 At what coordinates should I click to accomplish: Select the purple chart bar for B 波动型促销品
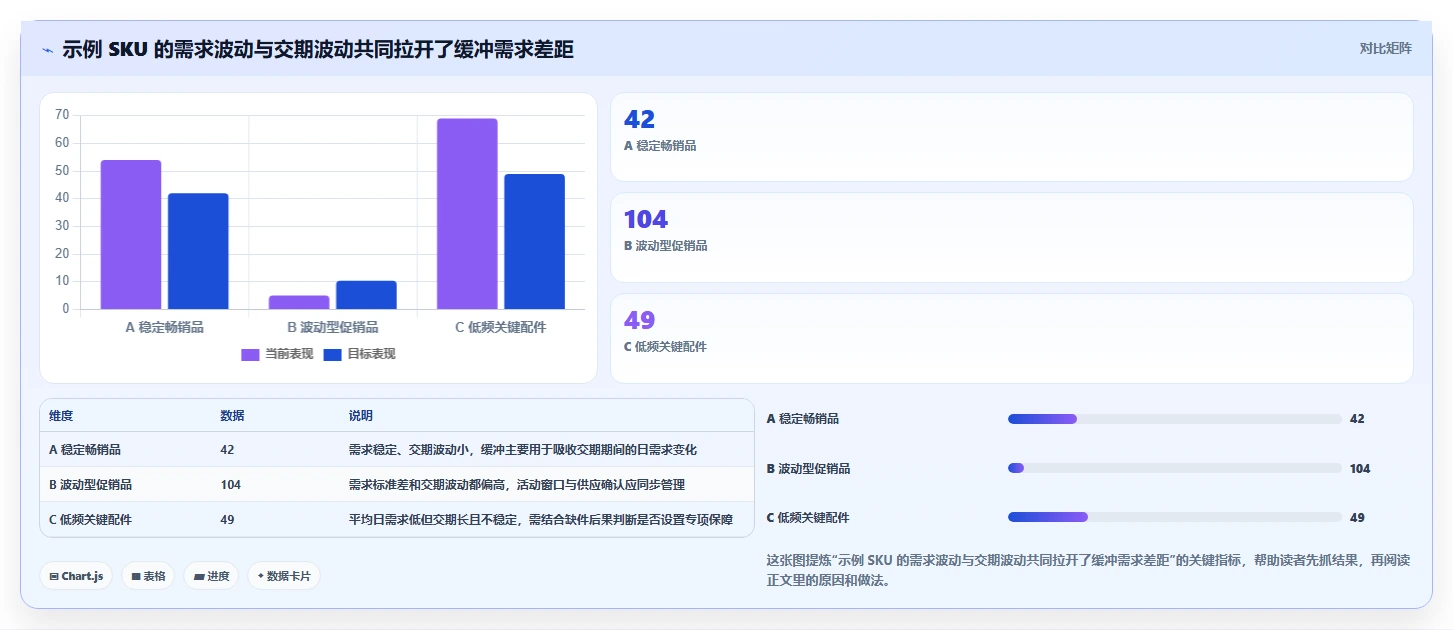pyautogui.click(x=299, y=302)
